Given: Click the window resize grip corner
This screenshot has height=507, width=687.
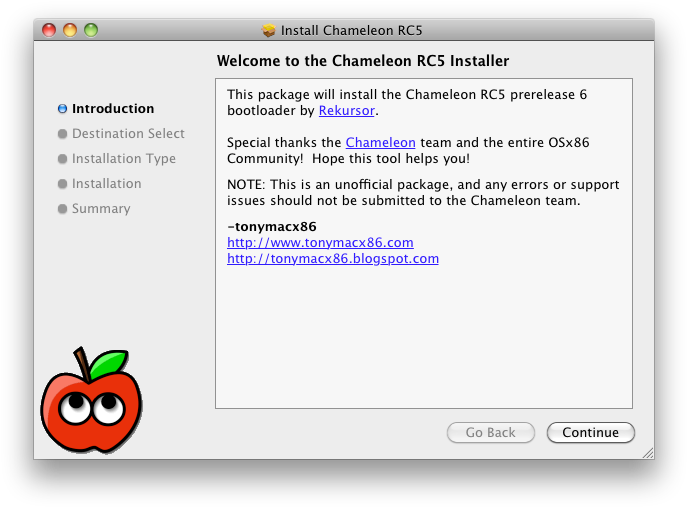Looking at the screenshot, I should [x=648, y=453].
